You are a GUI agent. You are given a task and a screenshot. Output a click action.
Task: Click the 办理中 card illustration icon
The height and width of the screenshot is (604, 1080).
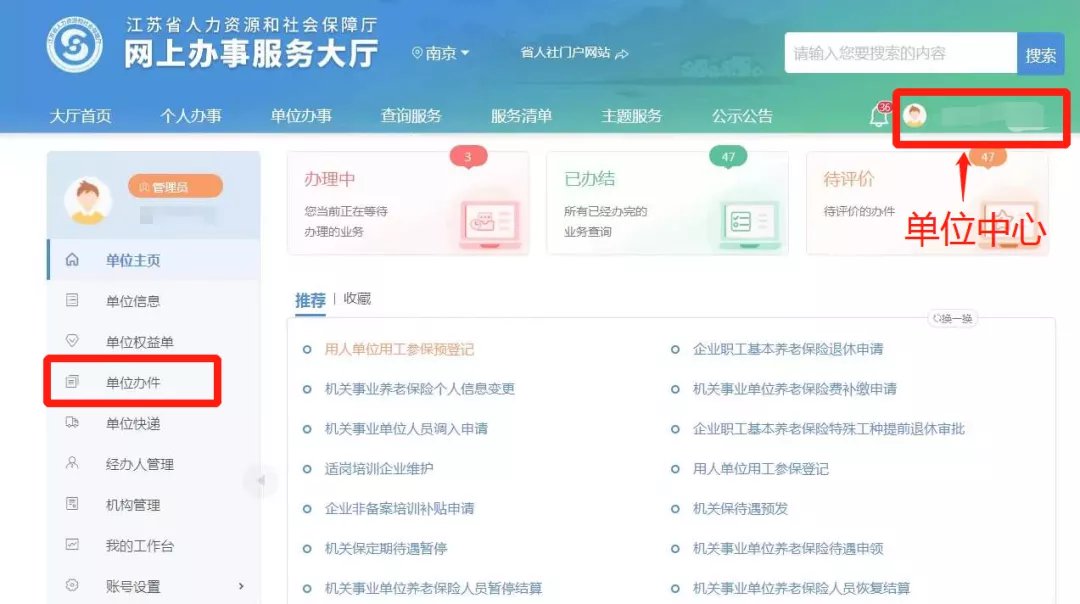(489, 223)
